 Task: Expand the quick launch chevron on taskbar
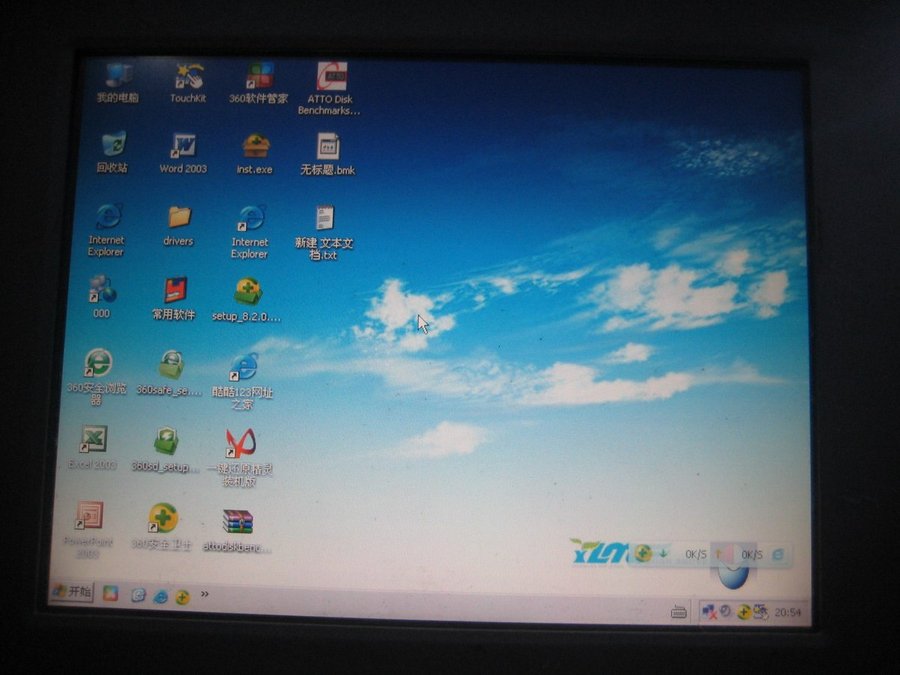click(205, 594)
